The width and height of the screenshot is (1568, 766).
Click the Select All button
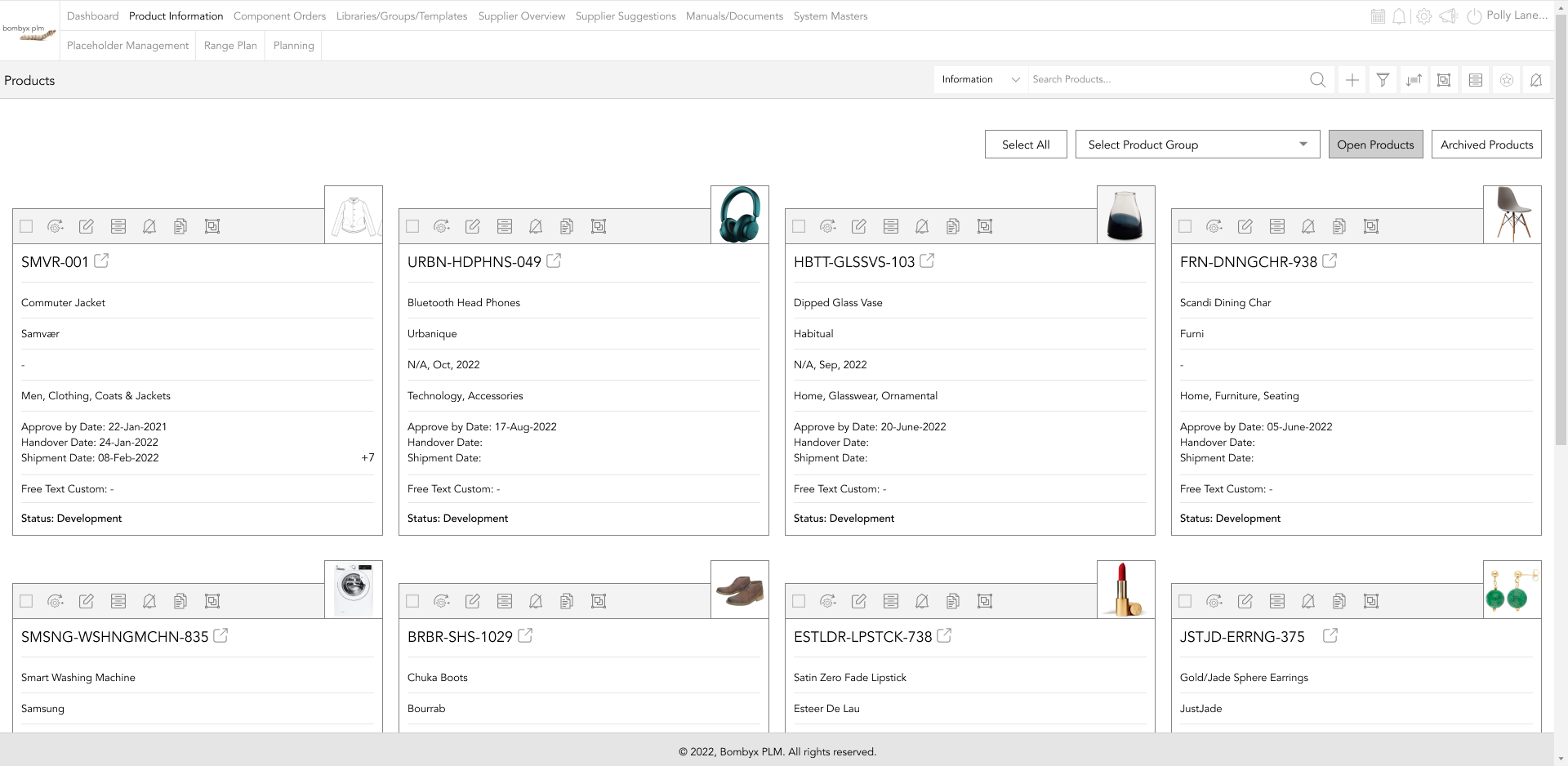click(1026, 145)
